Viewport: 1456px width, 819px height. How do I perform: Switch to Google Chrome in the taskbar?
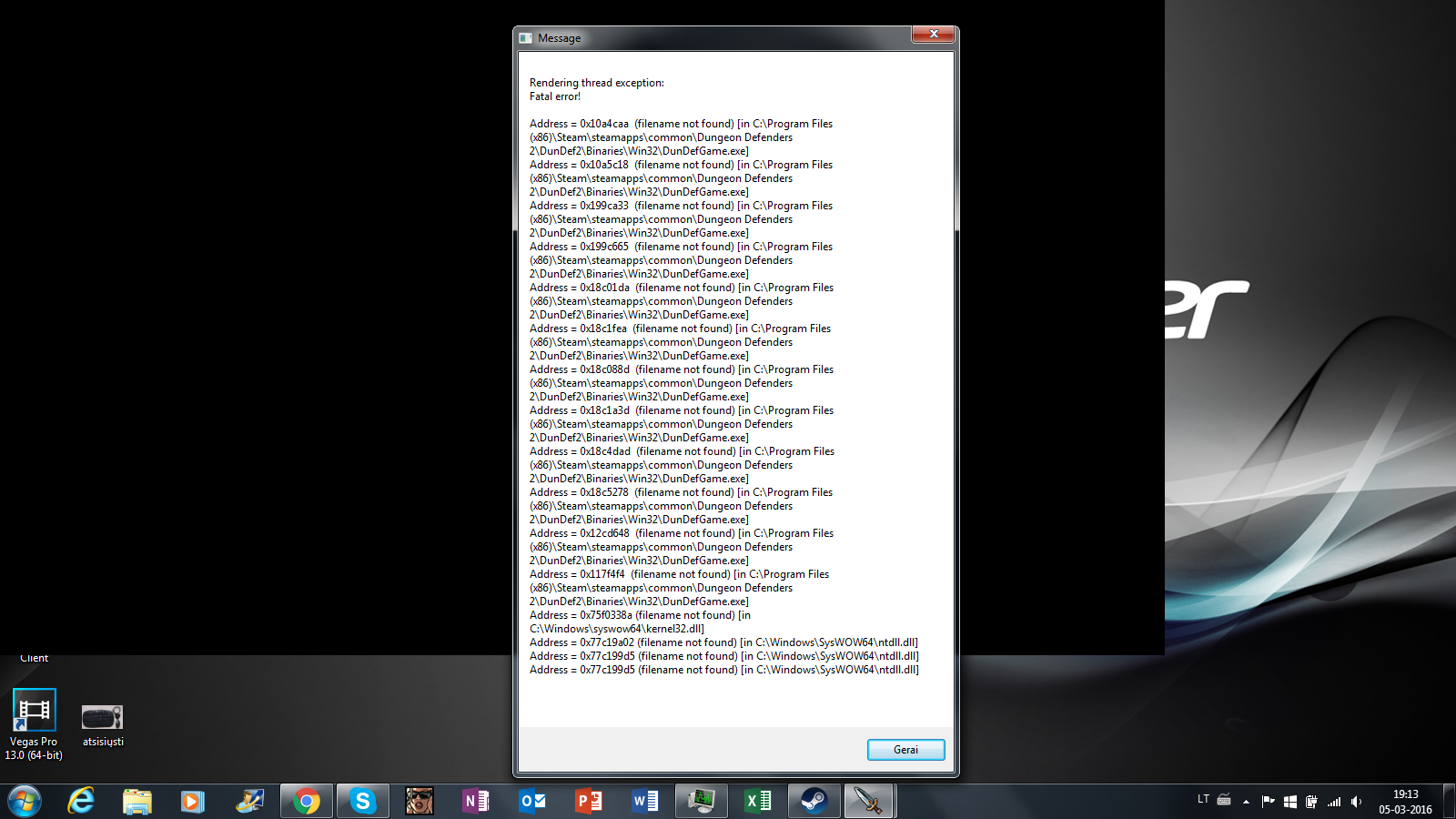click(307, 802)
